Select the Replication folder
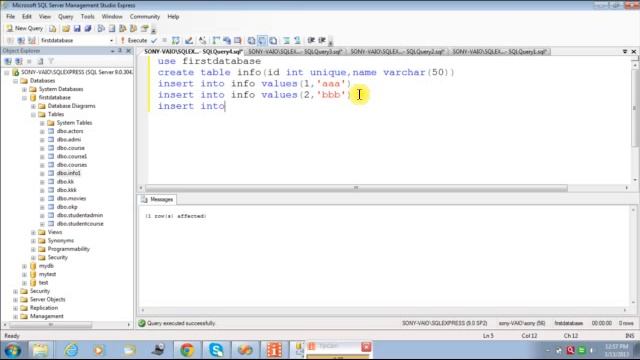 click(44, 308)
